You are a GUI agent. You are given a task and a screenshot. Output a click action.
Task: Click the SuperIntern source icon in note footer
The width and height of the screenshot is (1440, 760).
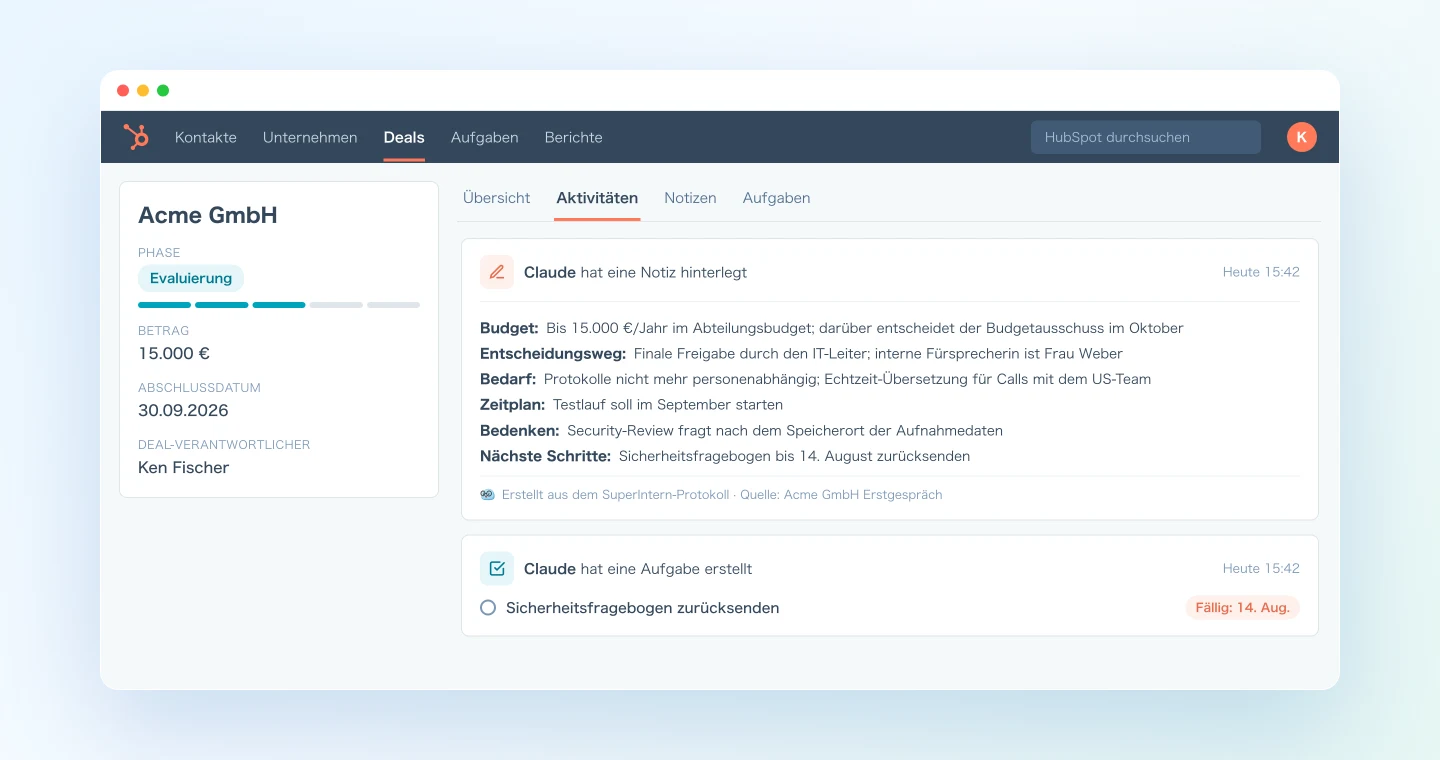pyautogui.click(x=487, y=494)
